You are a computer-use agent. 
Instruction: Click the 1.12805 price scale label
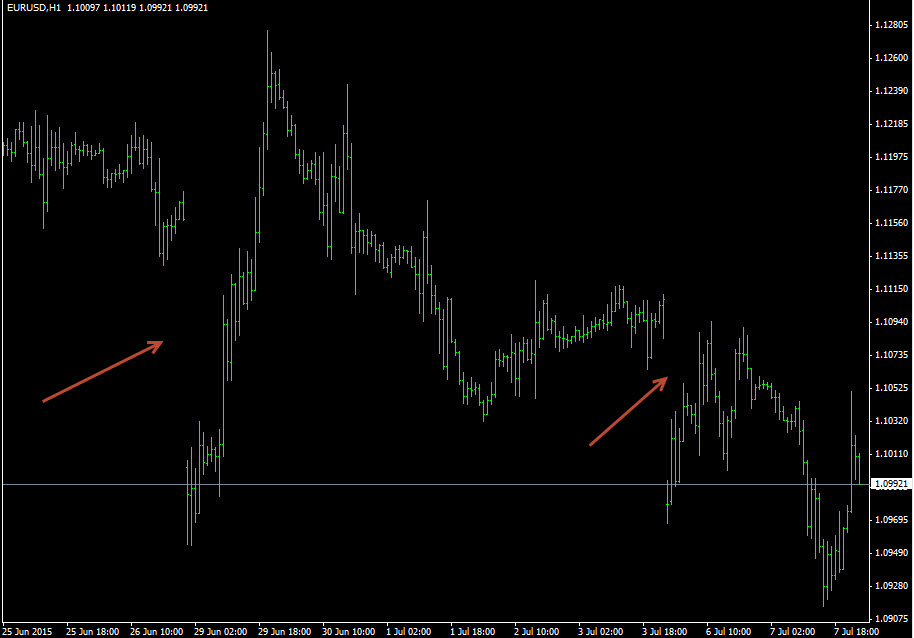coord(890,25)
